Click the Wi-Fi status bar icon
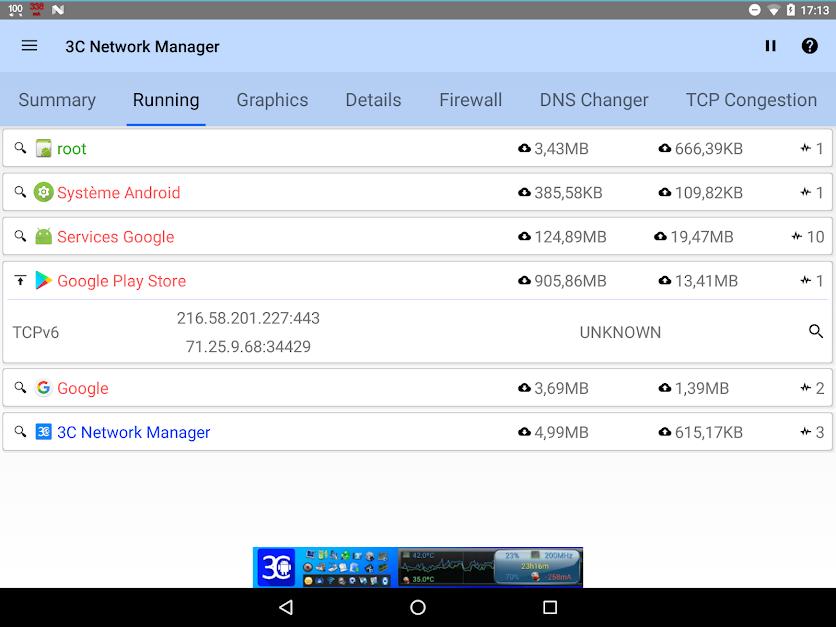The width and height of the screenshot is (836, 627). [773, 10]
